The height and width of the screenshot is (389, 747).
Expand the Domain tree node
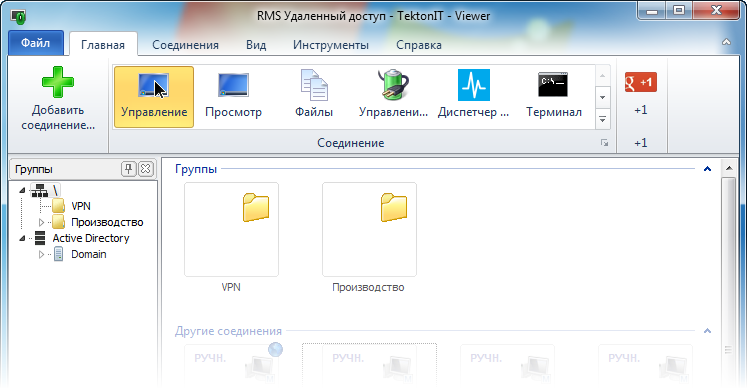click(41, 254)
